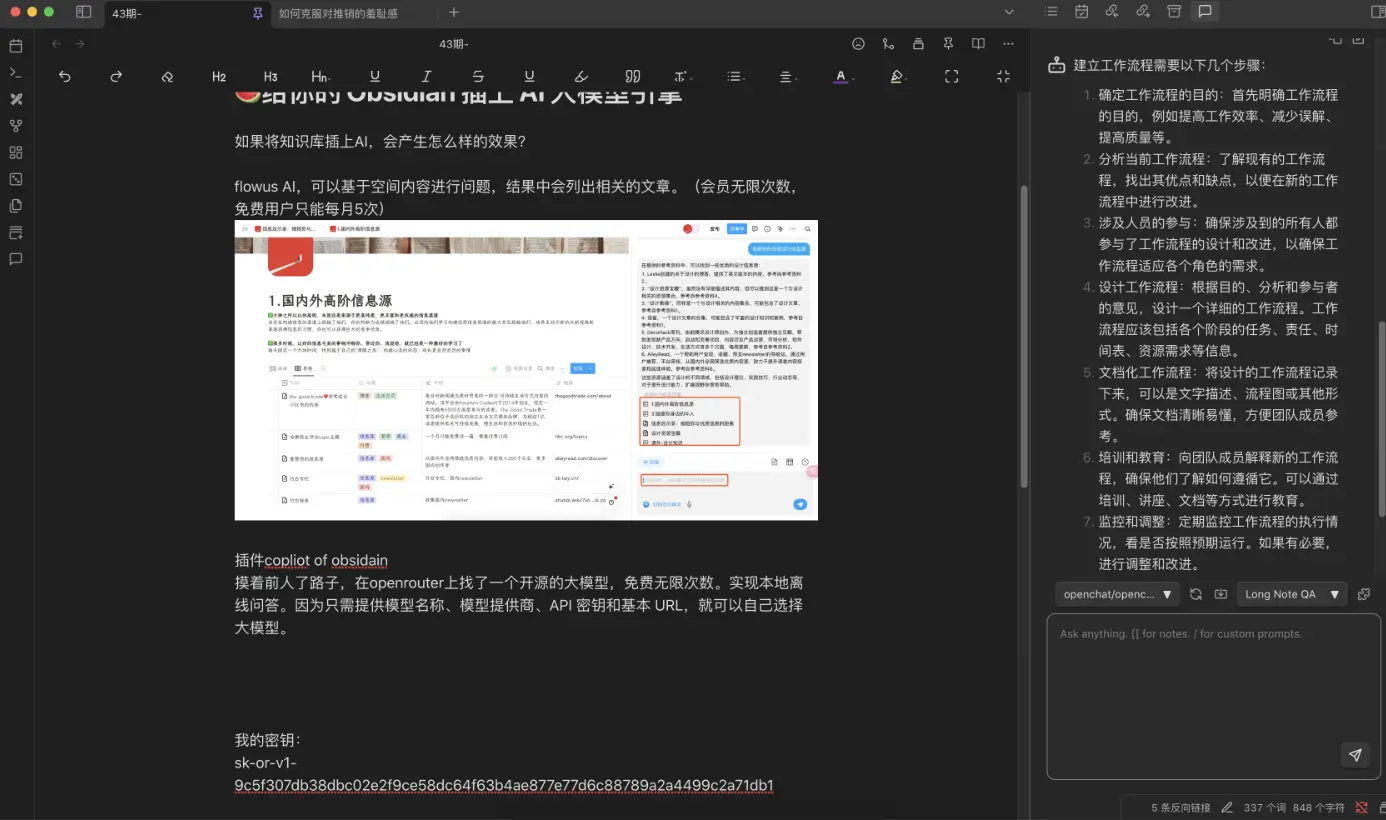1386x820 pixels.
Task: Toggle reading view book icon
Action: tap(978, 44)
